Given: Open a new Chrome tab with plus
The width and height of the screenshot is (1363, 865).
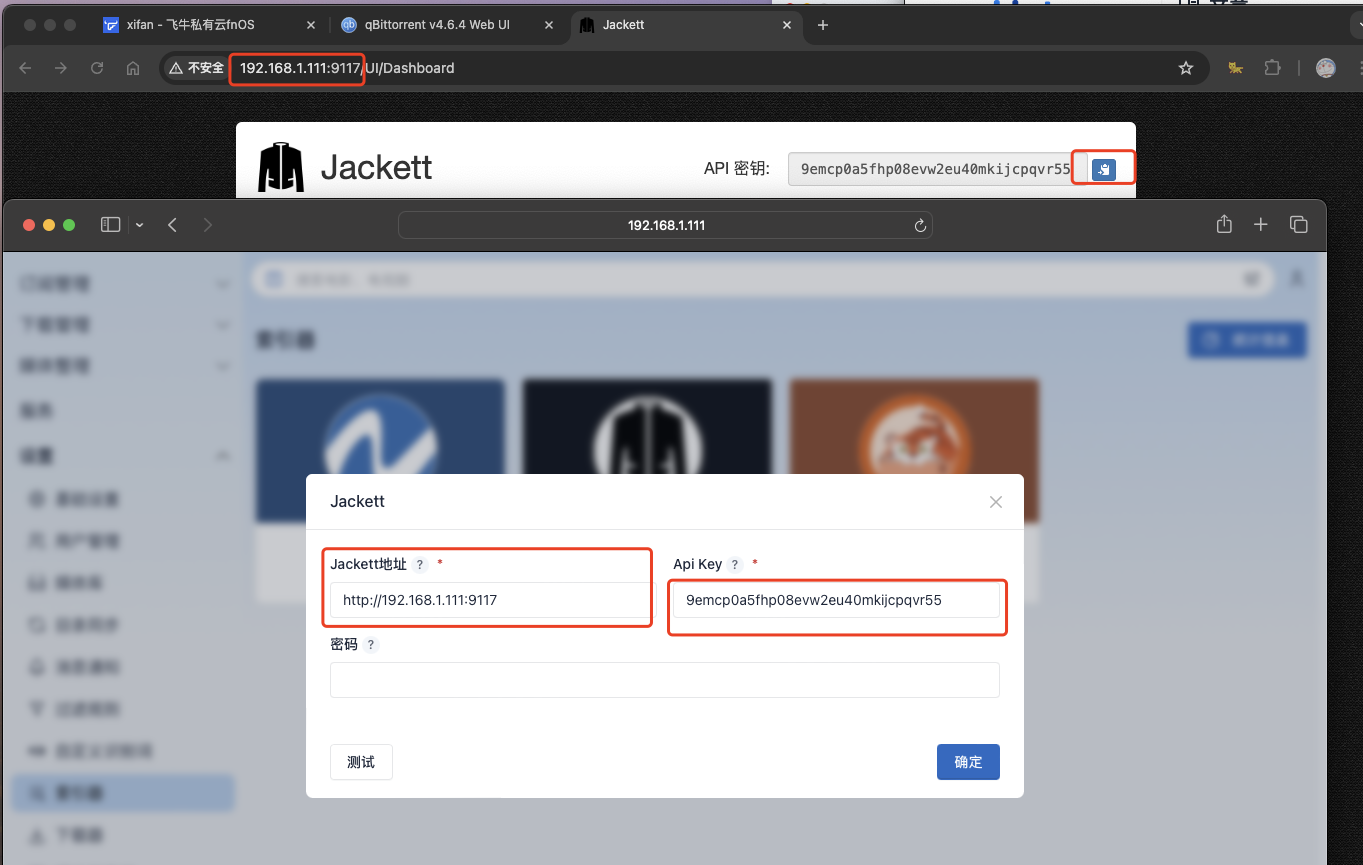Looking at the screenshot, I should click(x=823, y=25).
